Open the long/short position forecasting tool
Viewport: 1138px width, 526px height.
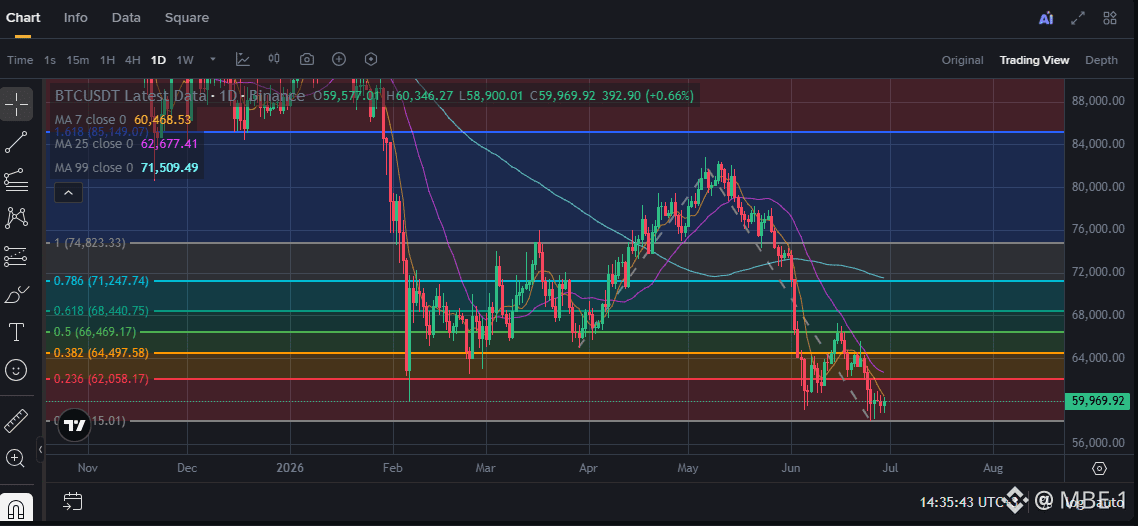16,255
